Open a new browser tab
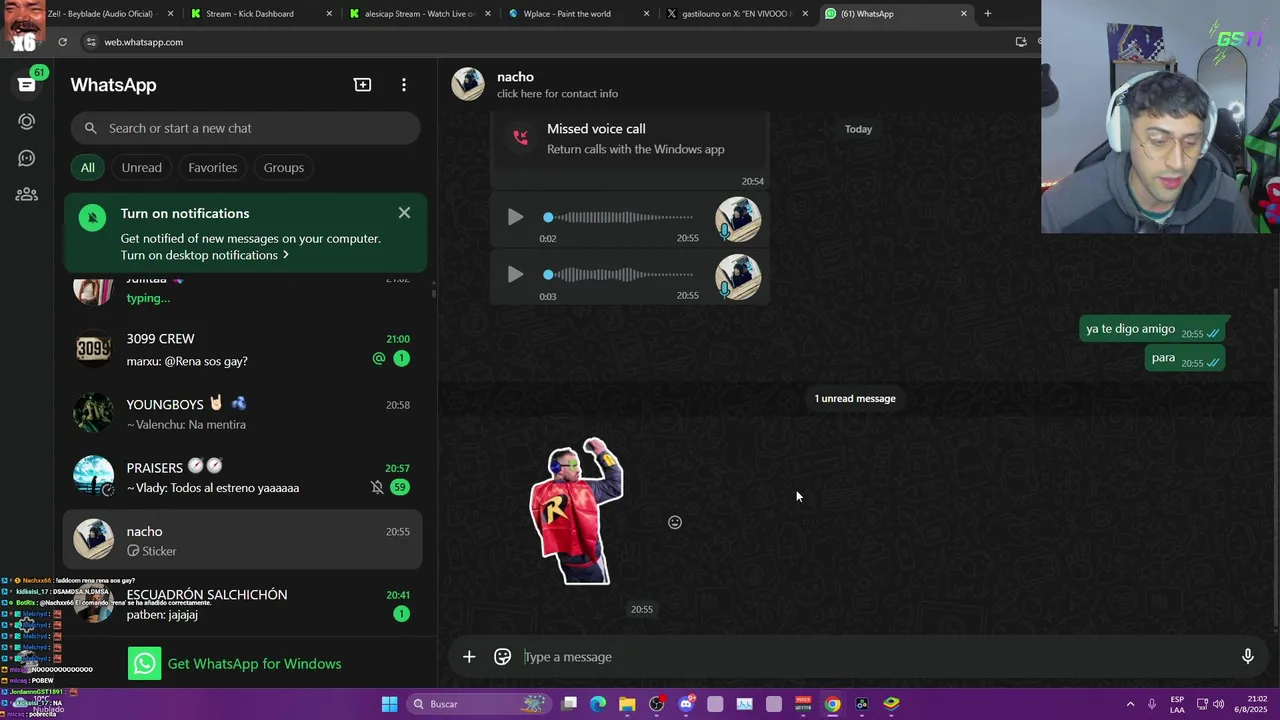The image size is (1280, 720). tap(988, 14)
